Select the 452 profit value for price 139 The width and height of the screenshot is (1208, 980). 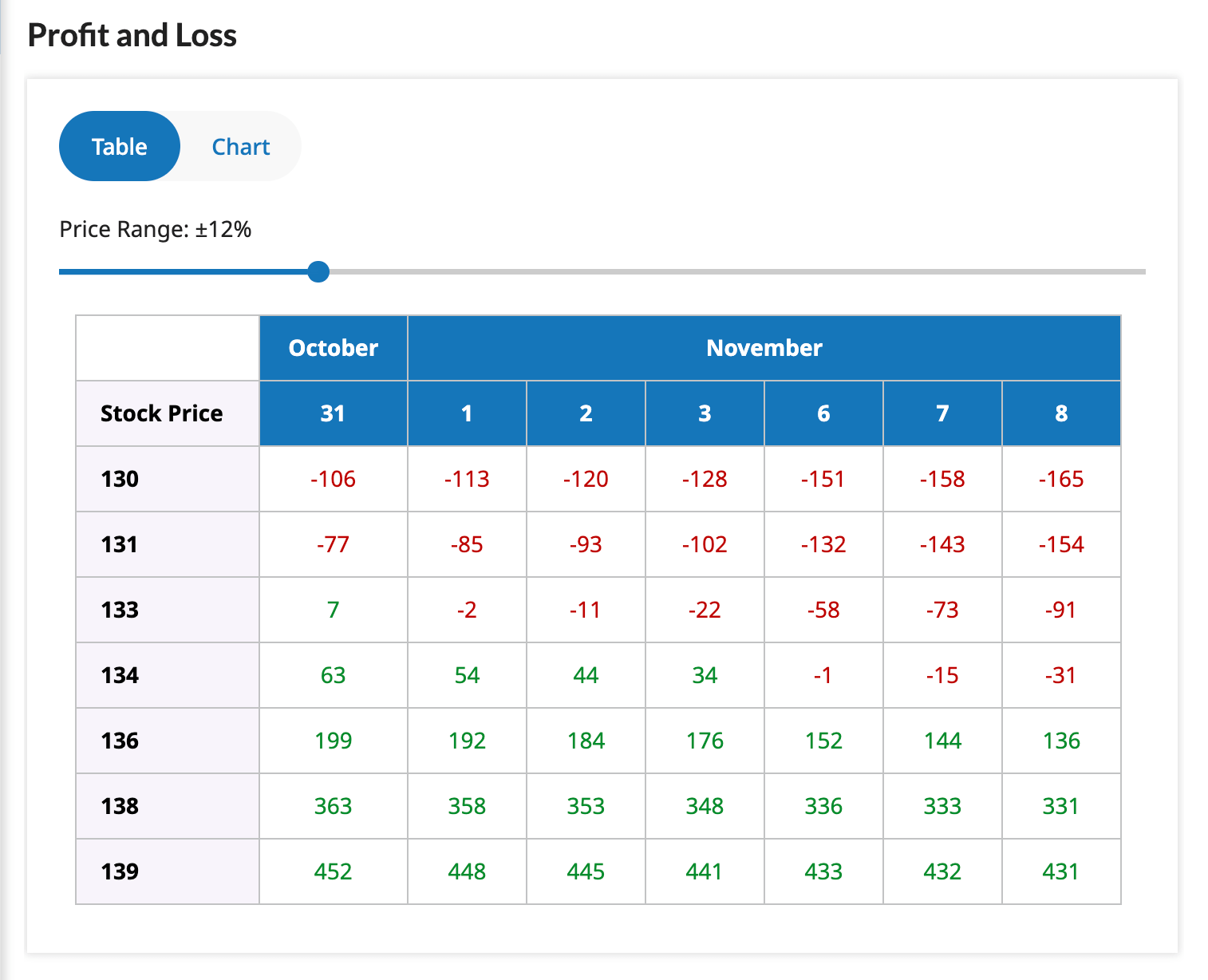pos(333,871)
